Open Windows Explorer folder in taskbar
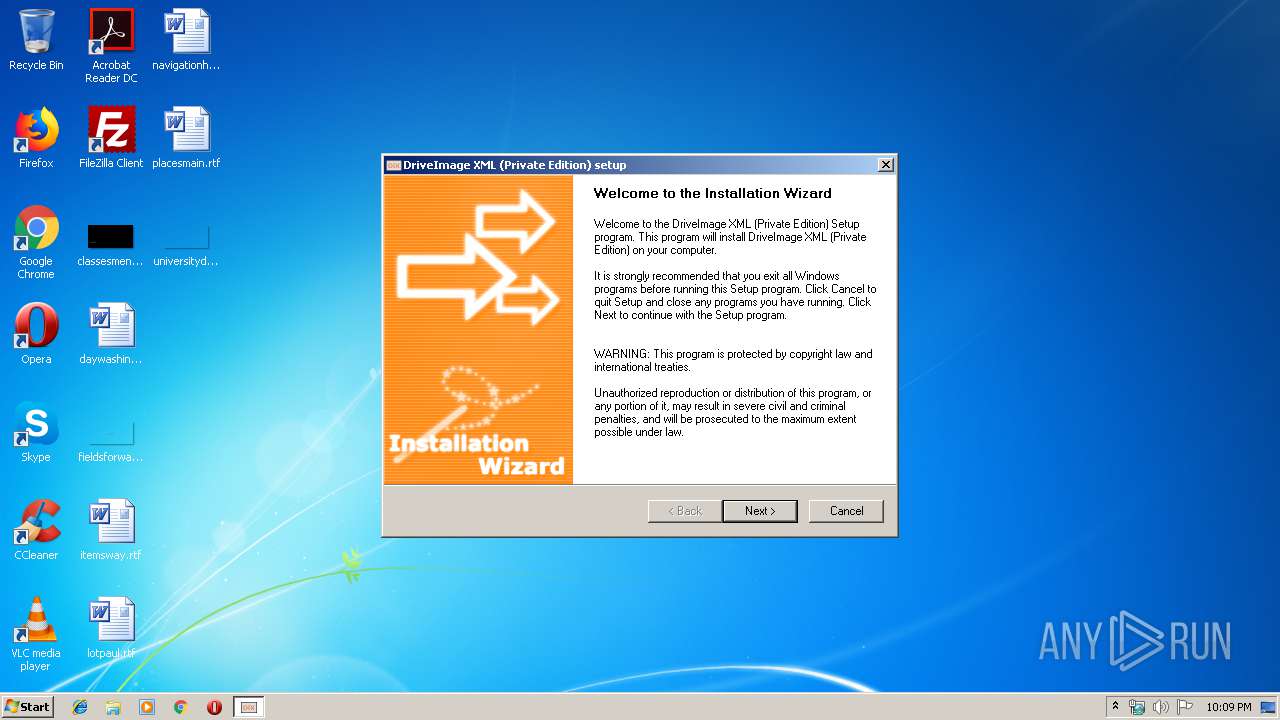This screenshot has height=720, width=1280. [113, 707]
